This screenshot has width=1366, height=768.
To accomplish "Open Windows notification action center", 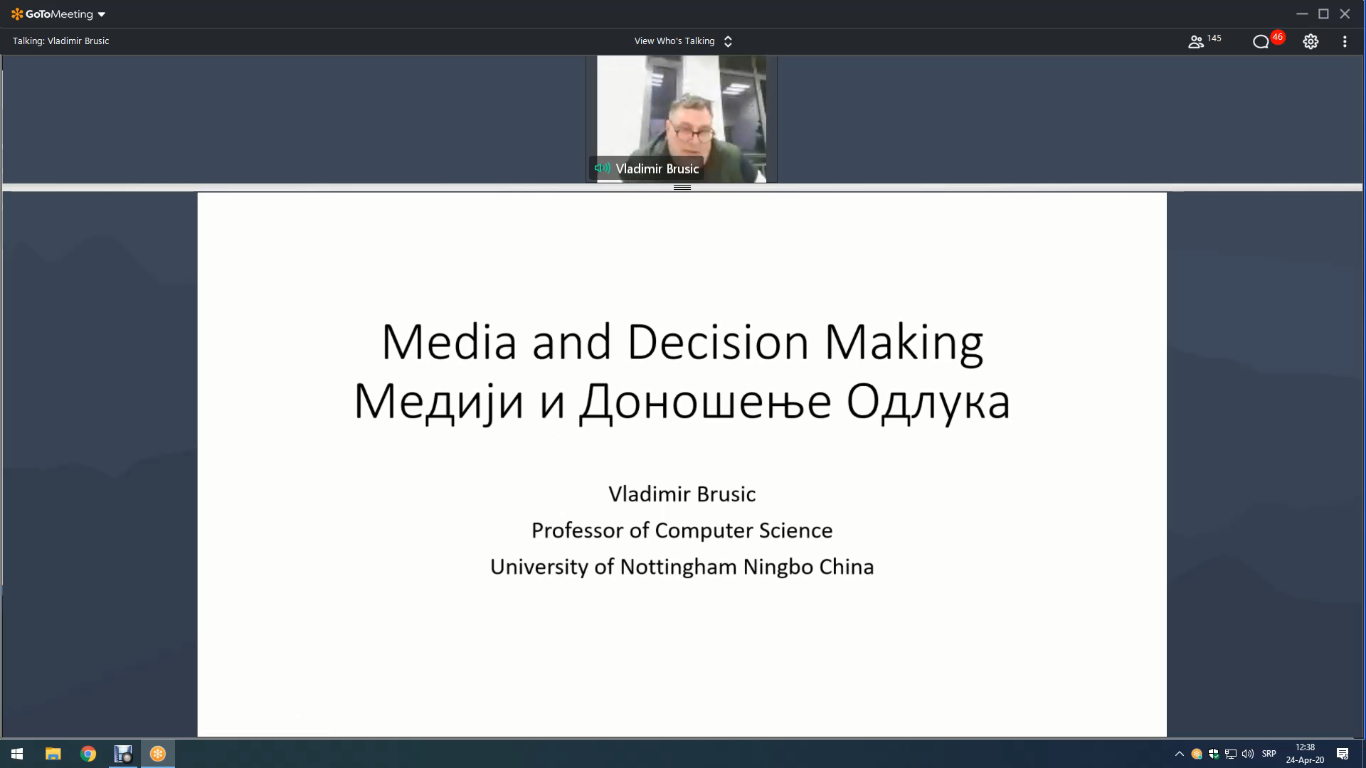I will point(1343,754).
